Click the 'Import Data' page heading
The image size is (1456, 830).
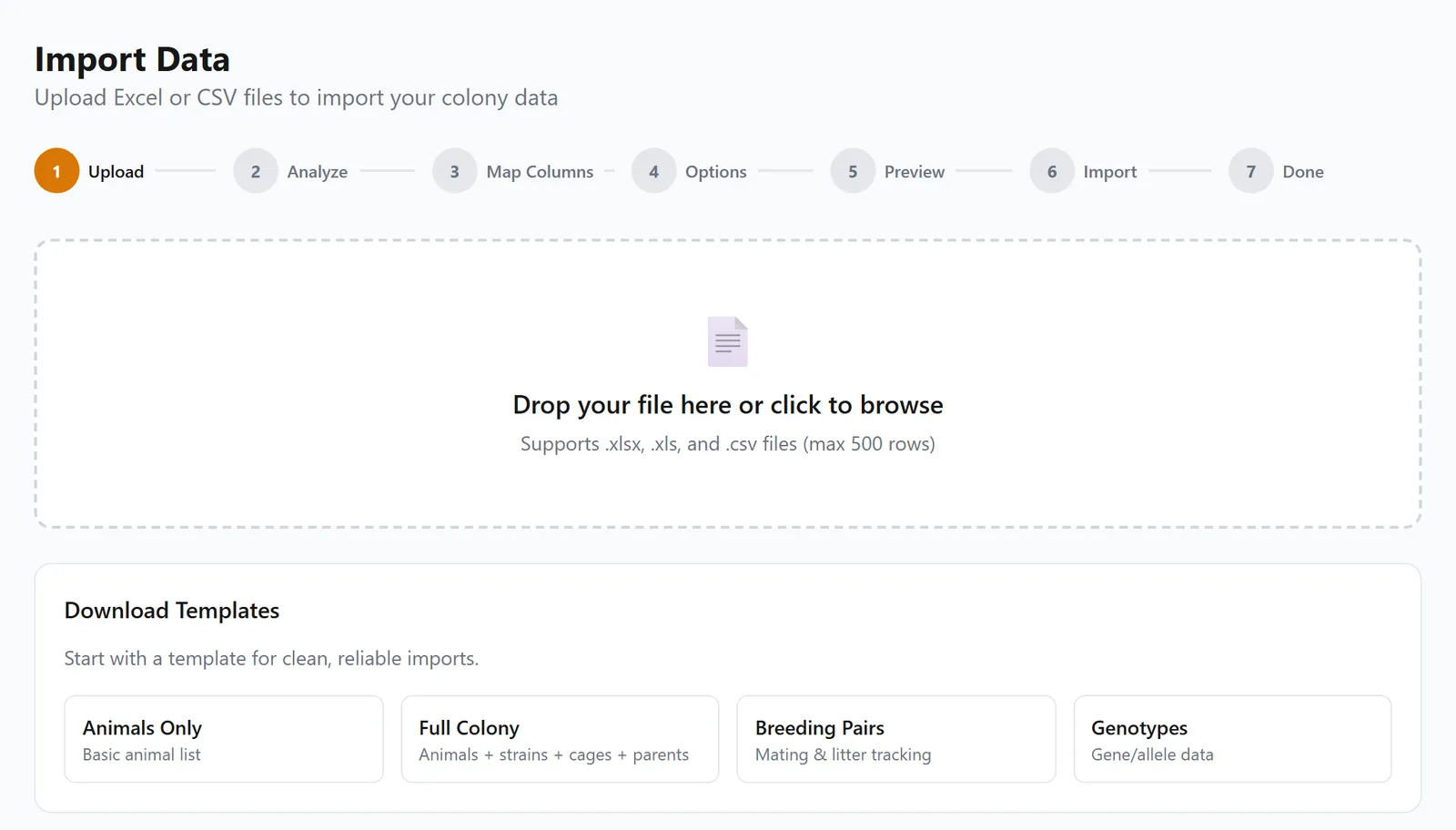[x=132, y=59]
